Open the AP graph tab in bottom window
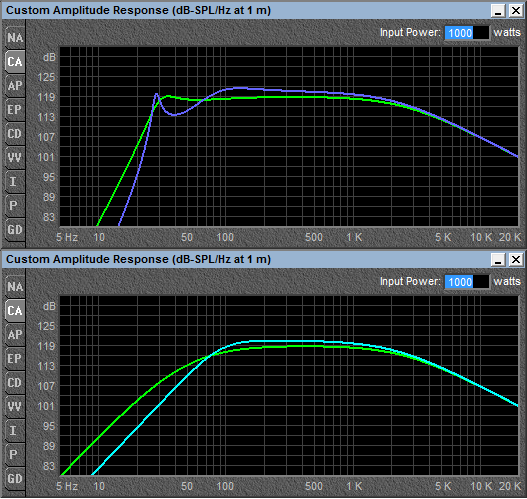This screenshot has height=499, width=527. [15, 335]
